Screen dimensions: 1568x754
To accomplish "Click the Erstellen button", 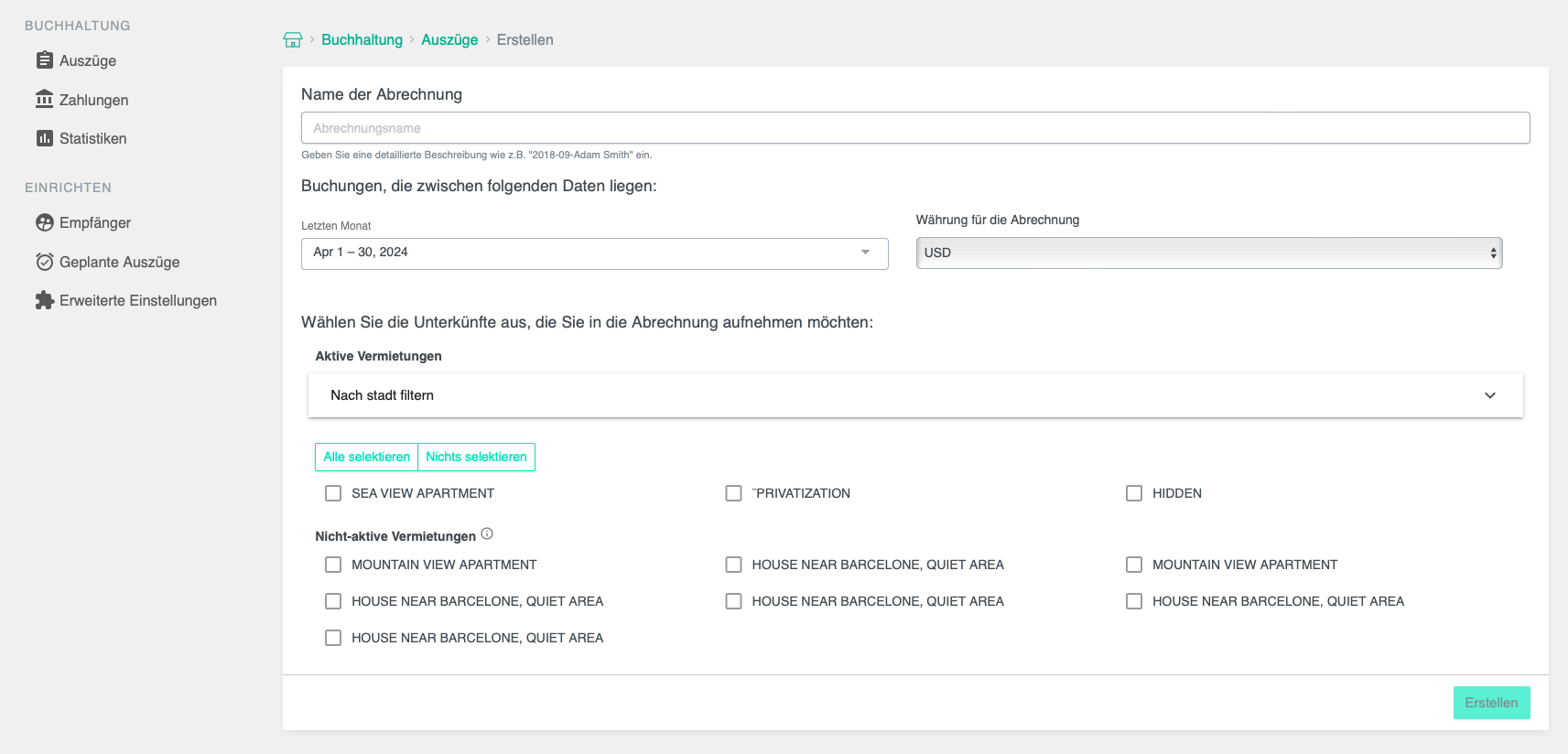I will tap(1491, 703).
